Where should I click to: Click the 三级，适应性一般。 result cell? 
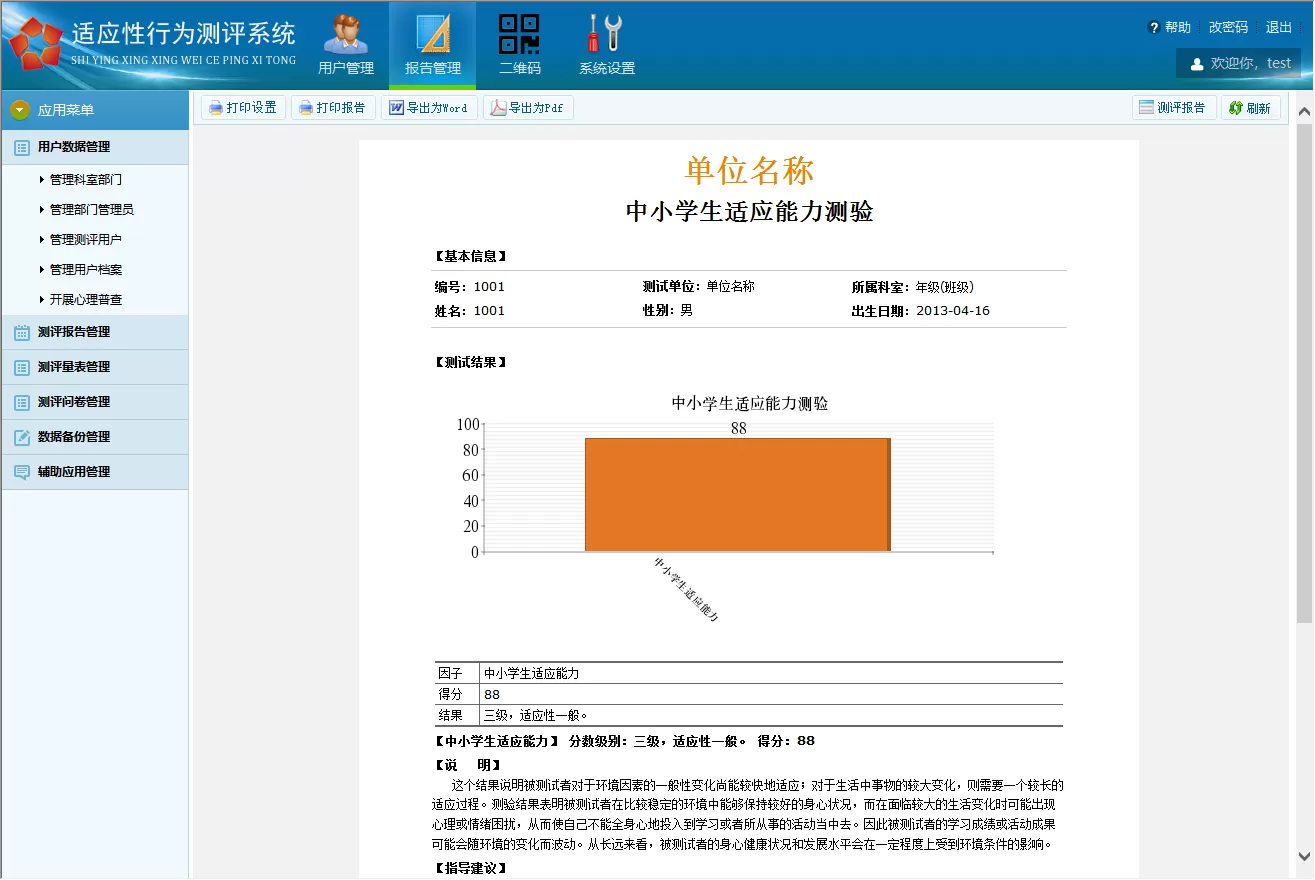coord(771,715)
